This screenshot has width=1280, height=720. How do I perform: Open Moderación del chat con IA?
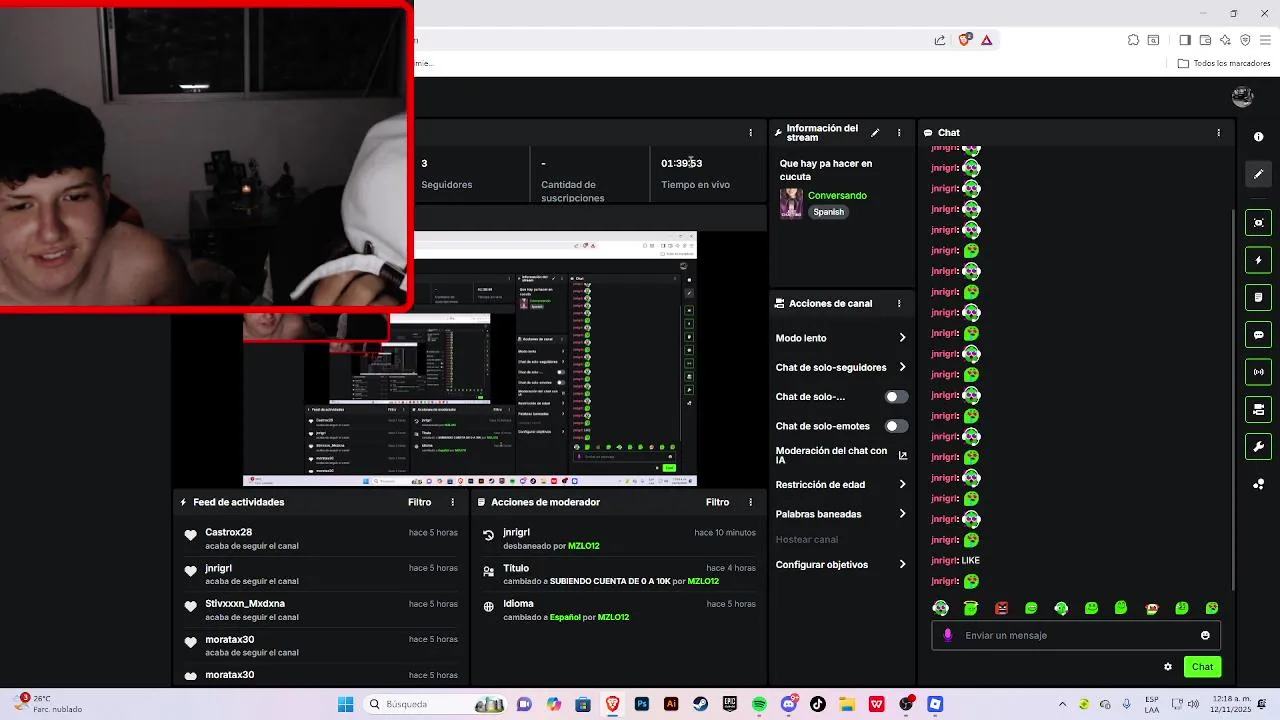pos(841,455)
